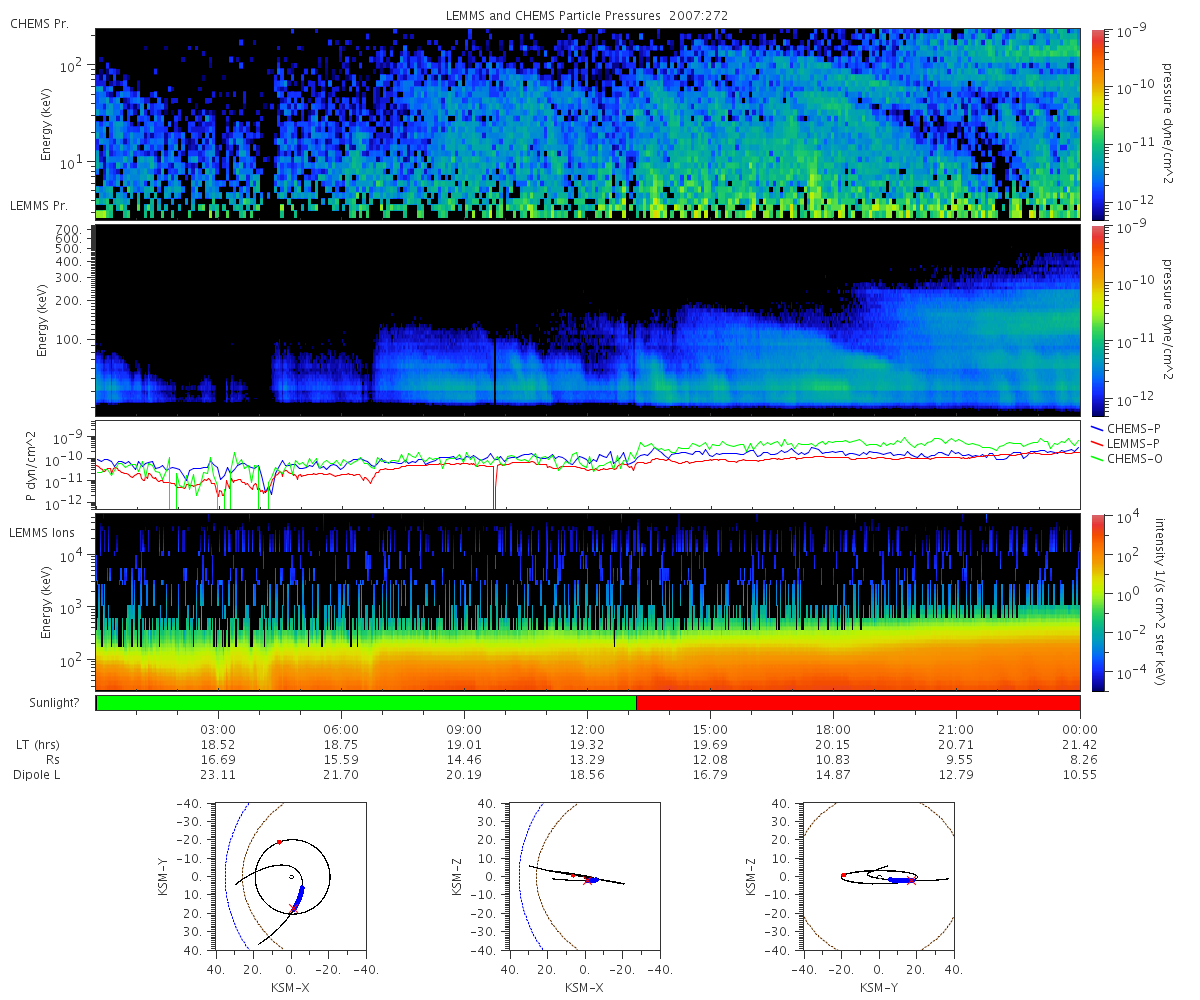Image resolution: width=1200 pixels, height=1000 pixels.
Task: Click the 06:00 time axis label
Action: [x=341, y=731]
